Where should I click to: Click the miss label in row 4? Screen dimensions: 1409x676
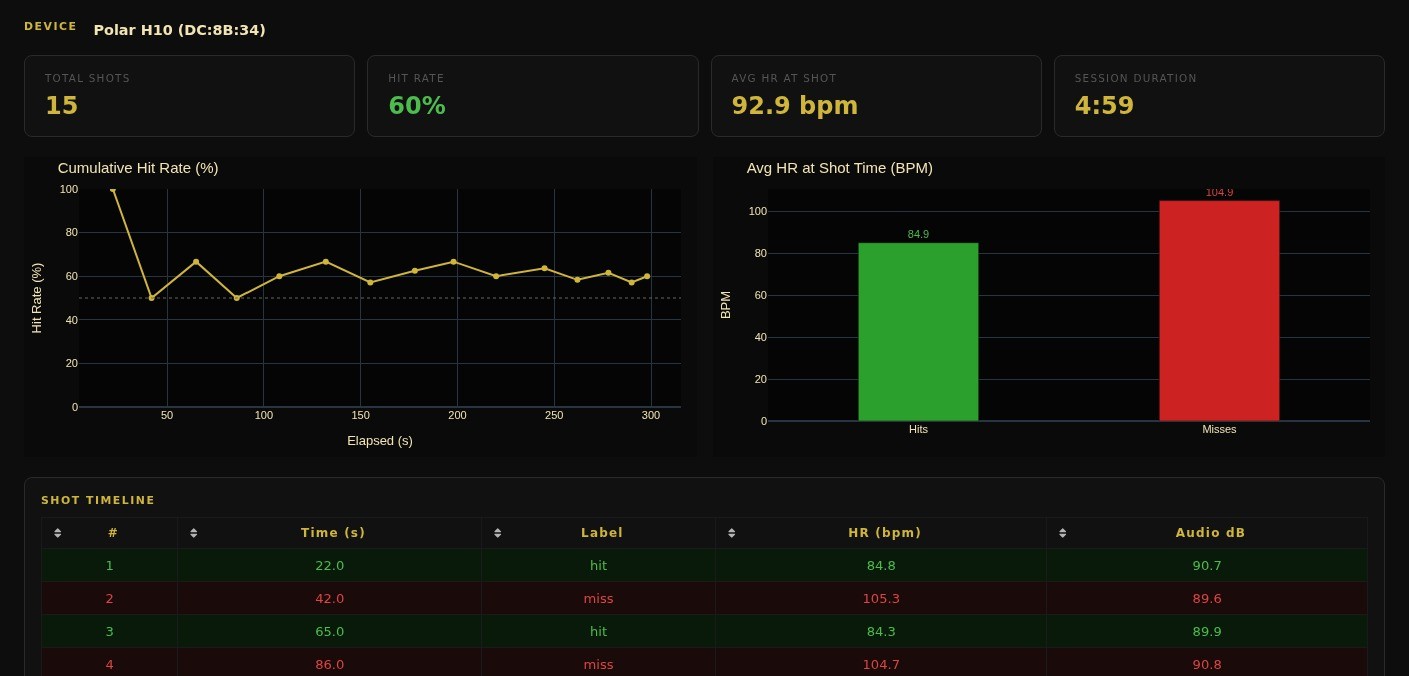click(599, 664)
